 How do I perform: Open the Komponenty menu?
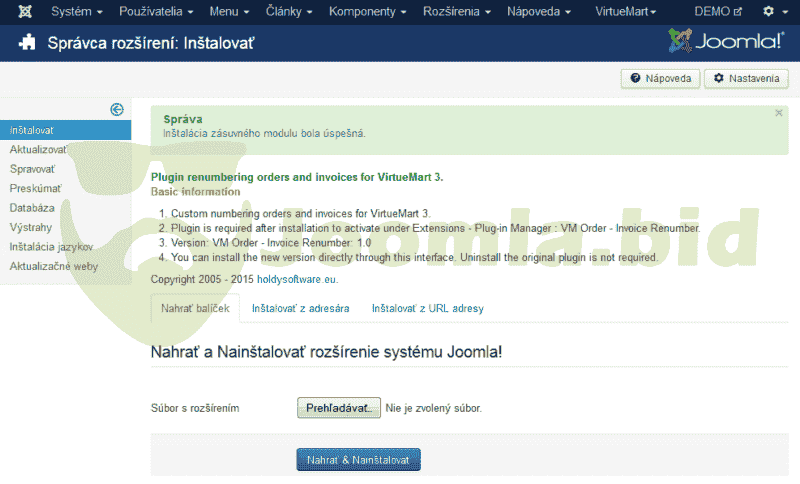pyautogui.click(x=367, y=12)
